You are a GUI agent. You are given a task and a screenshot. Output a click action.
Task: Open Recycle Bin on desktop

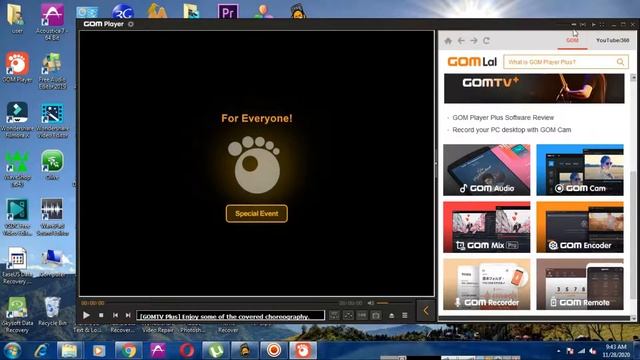[52, 311]
